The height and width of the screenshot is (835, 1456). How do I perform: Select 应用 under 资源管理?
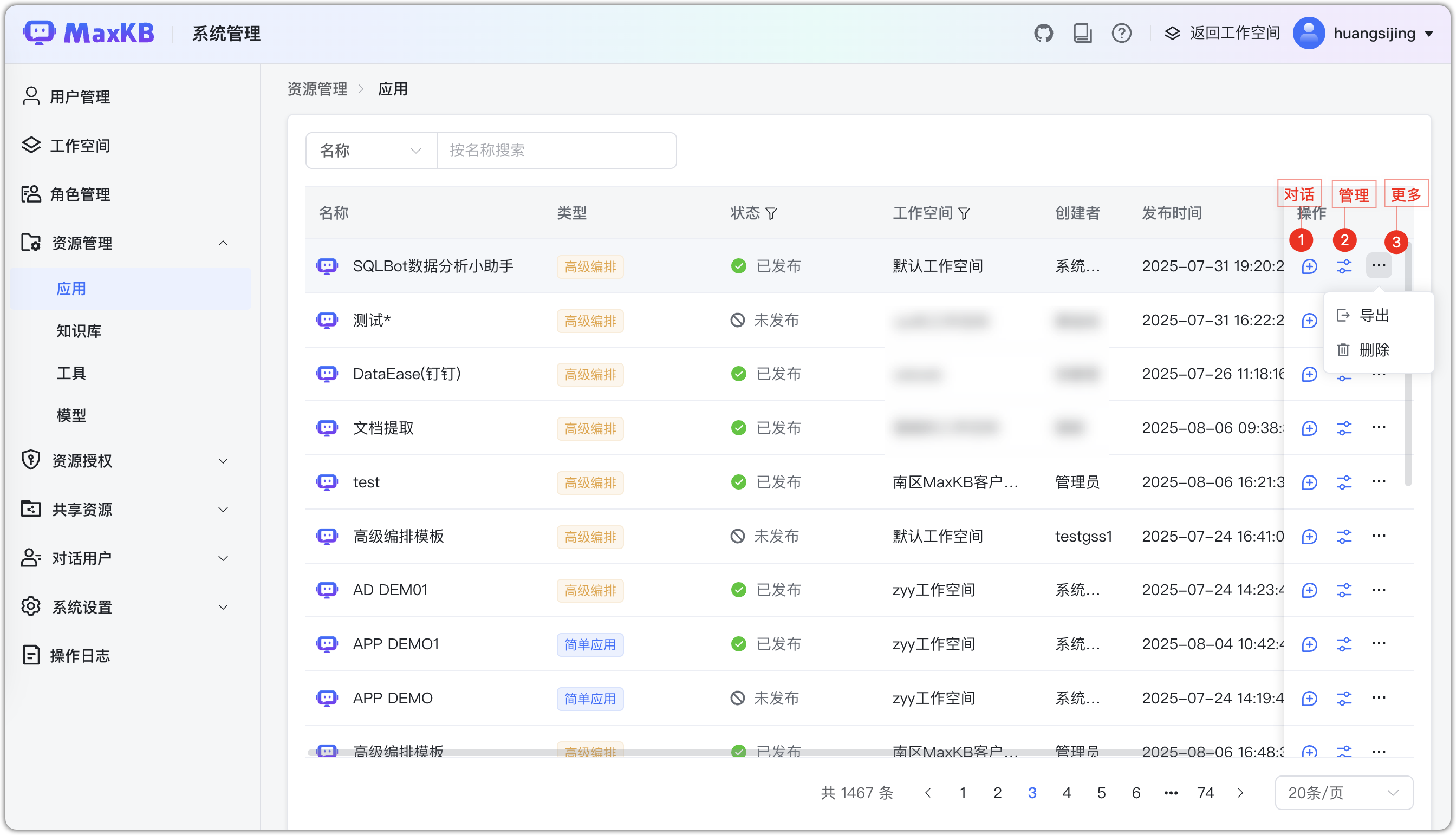[x=130, y=289]
